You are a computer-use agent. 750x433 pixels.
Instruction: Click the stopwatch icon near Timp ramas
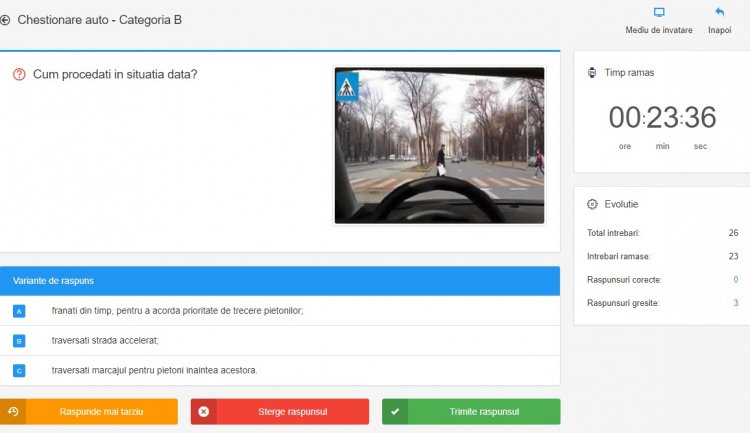tap(592, 73)
